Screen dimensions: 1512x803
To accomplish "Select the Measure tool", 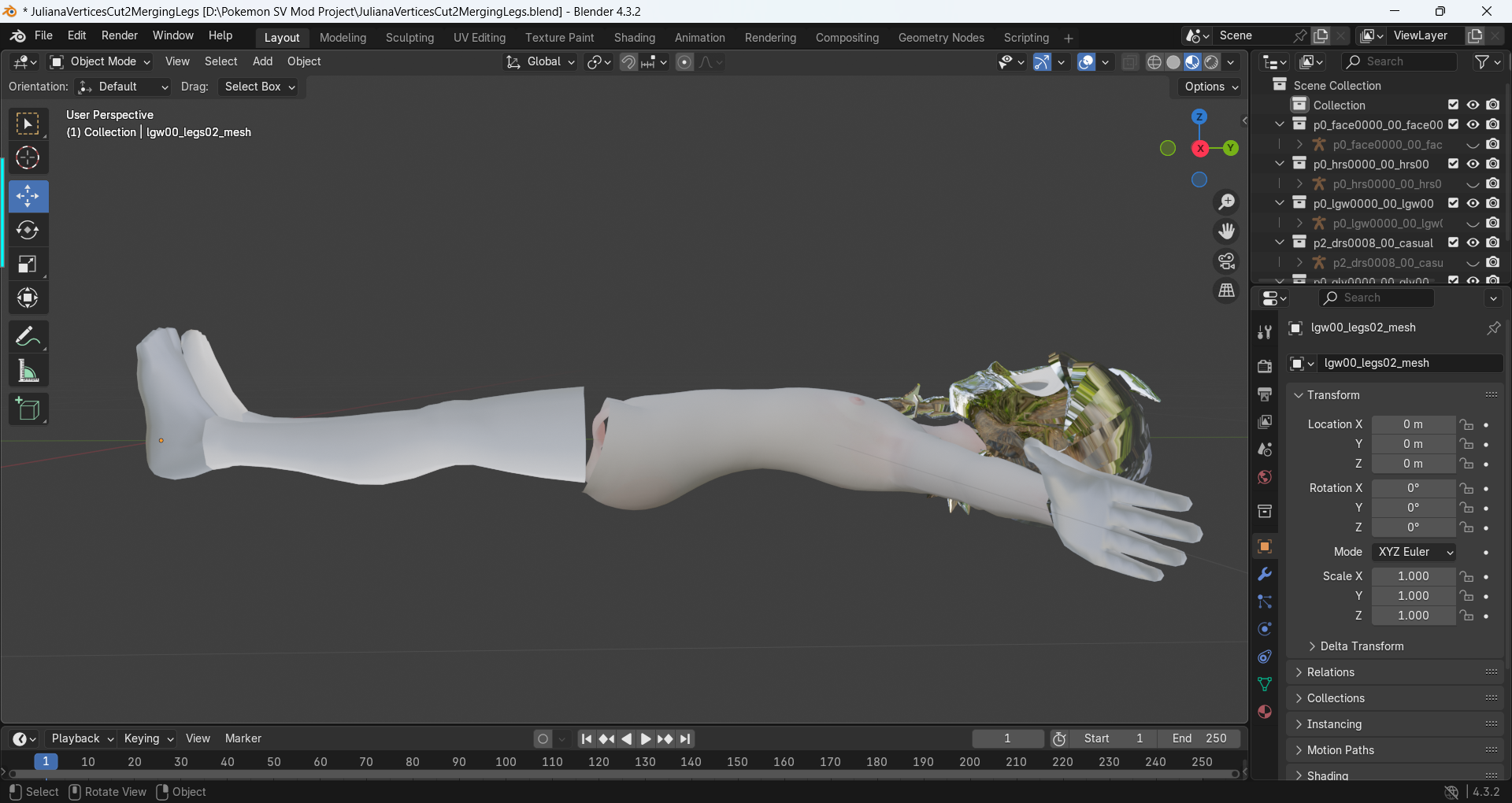I will [x=28, y=371].
